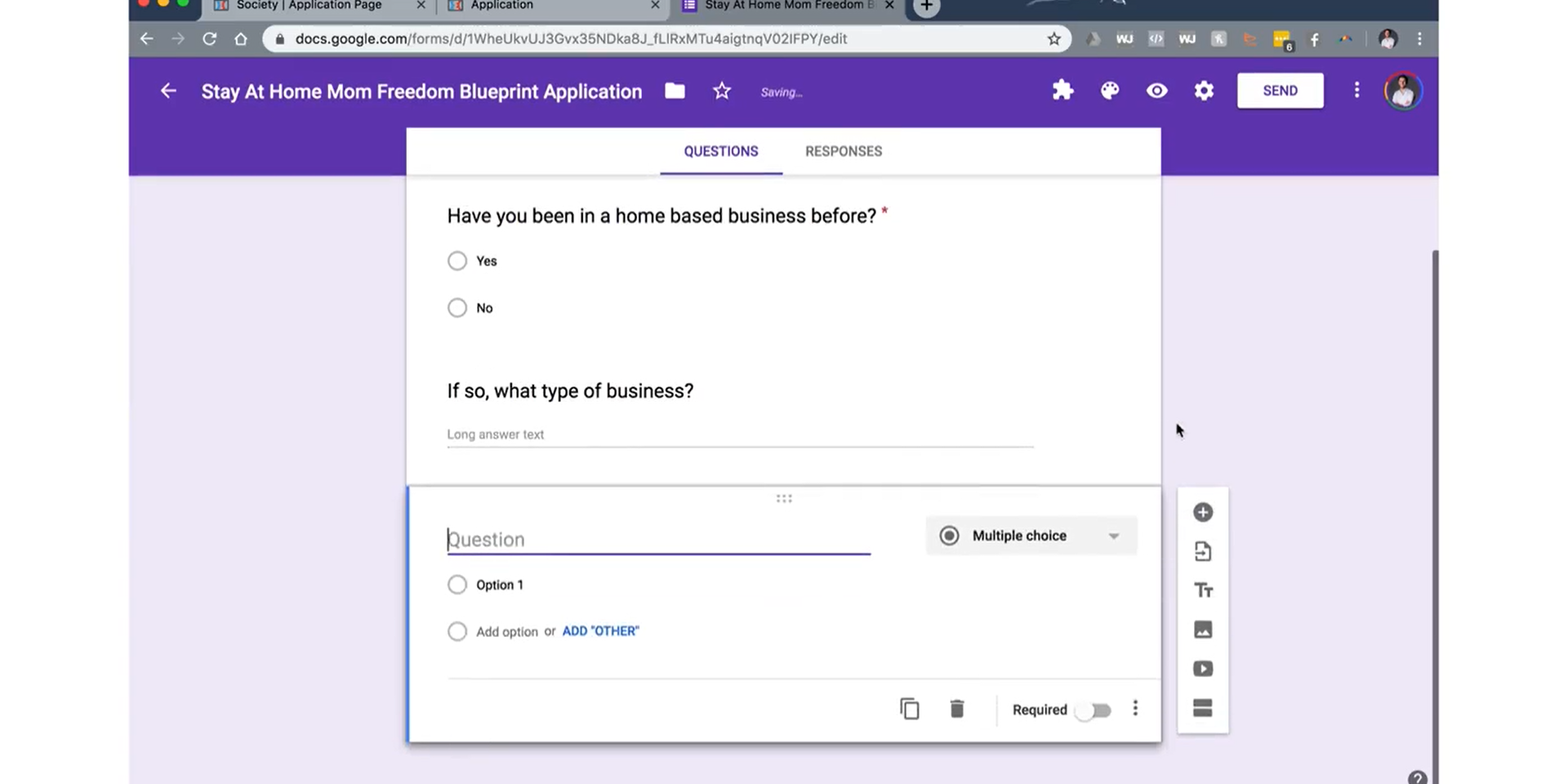Go back to Forms home arrow
The image size is (1568, 784).
[x=168, y=91]
